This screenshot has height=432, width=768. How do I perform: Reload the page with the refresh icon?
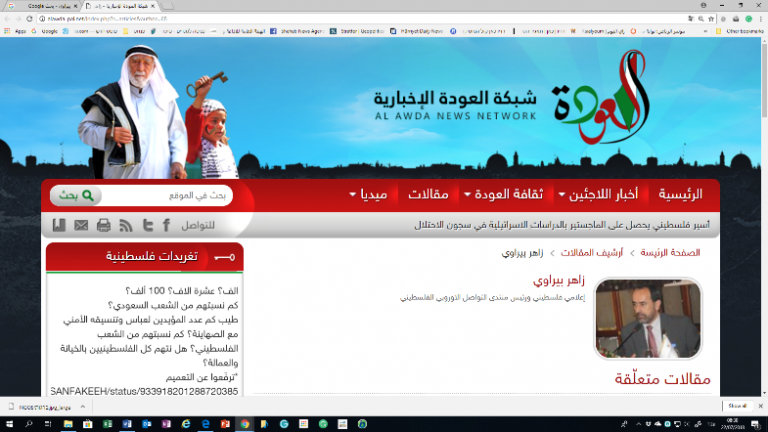coord(29,19)
